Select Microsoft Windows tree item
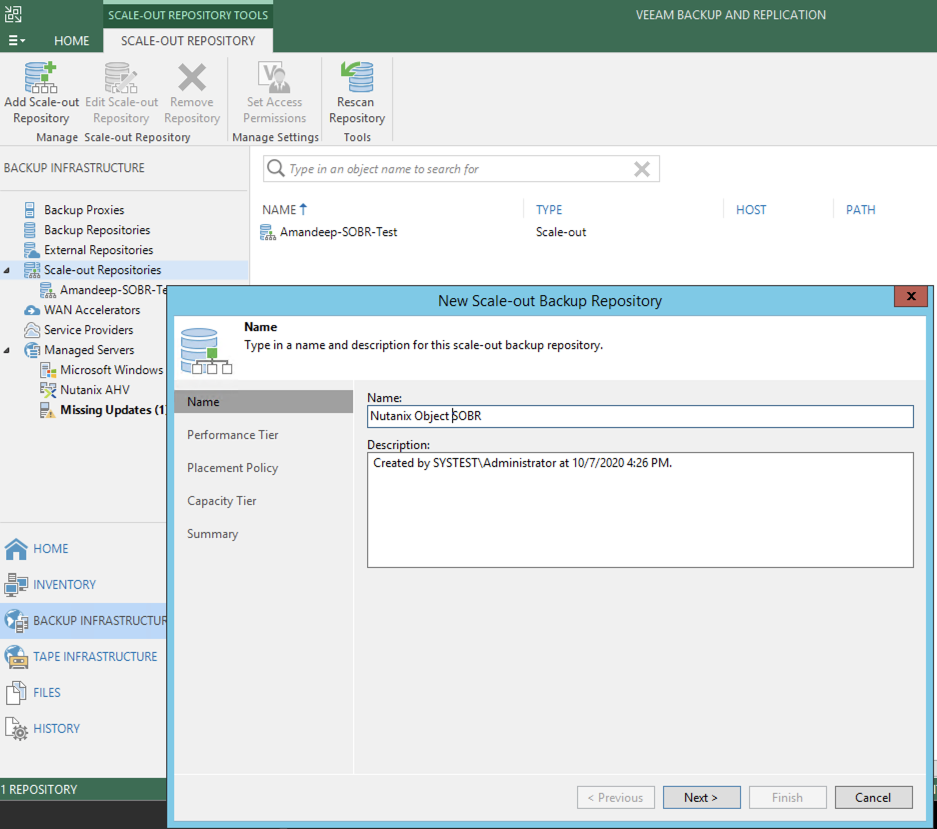Viewport: 937px width, 829px height. [x=111, y=370]
